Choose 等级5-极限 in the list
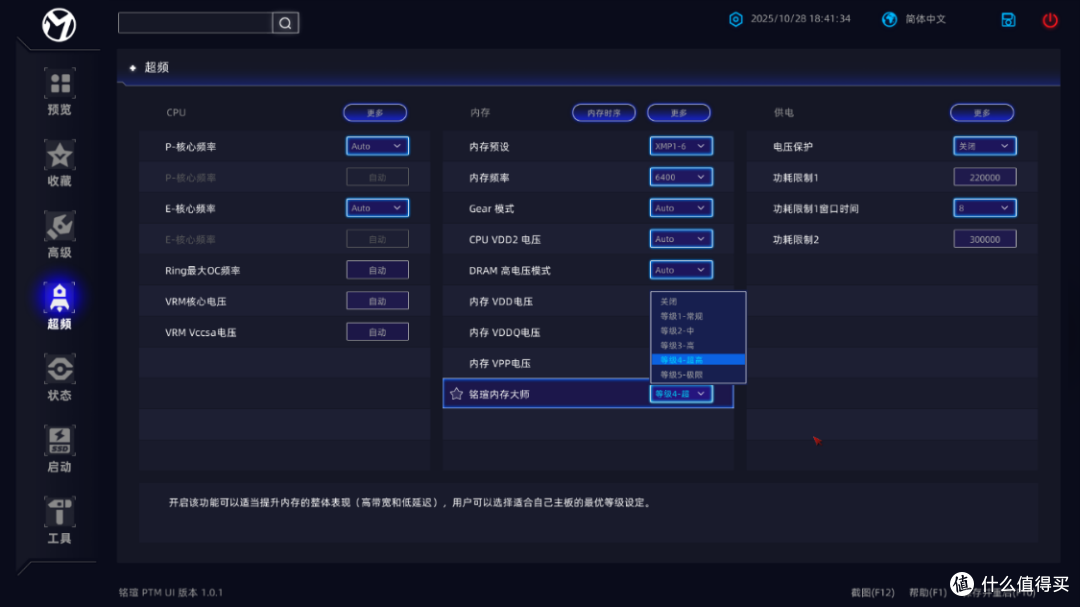The height and width of the screenshot is (607, 1080). point(698,375)
